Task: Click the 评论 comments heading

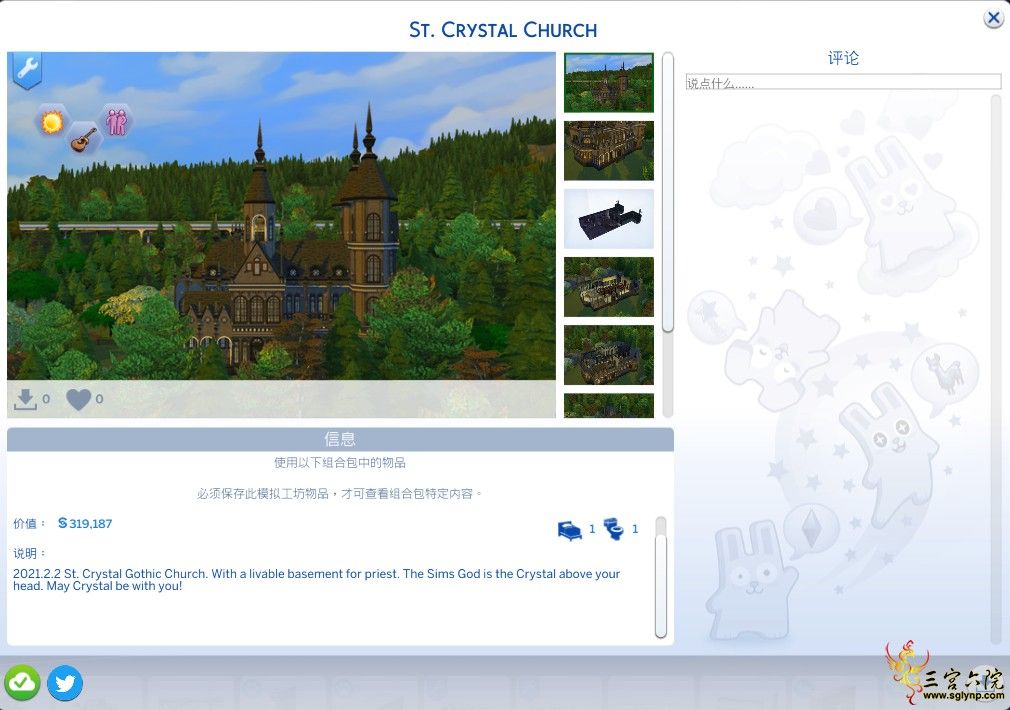Action: [x=843, y=58]
